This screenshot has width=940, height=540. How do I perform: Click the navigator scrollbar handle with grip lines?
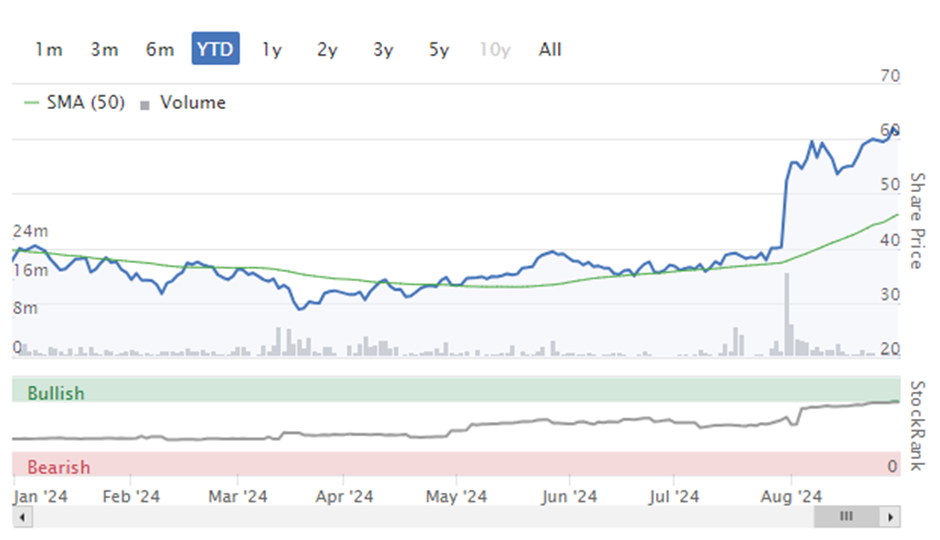(846, 517)
